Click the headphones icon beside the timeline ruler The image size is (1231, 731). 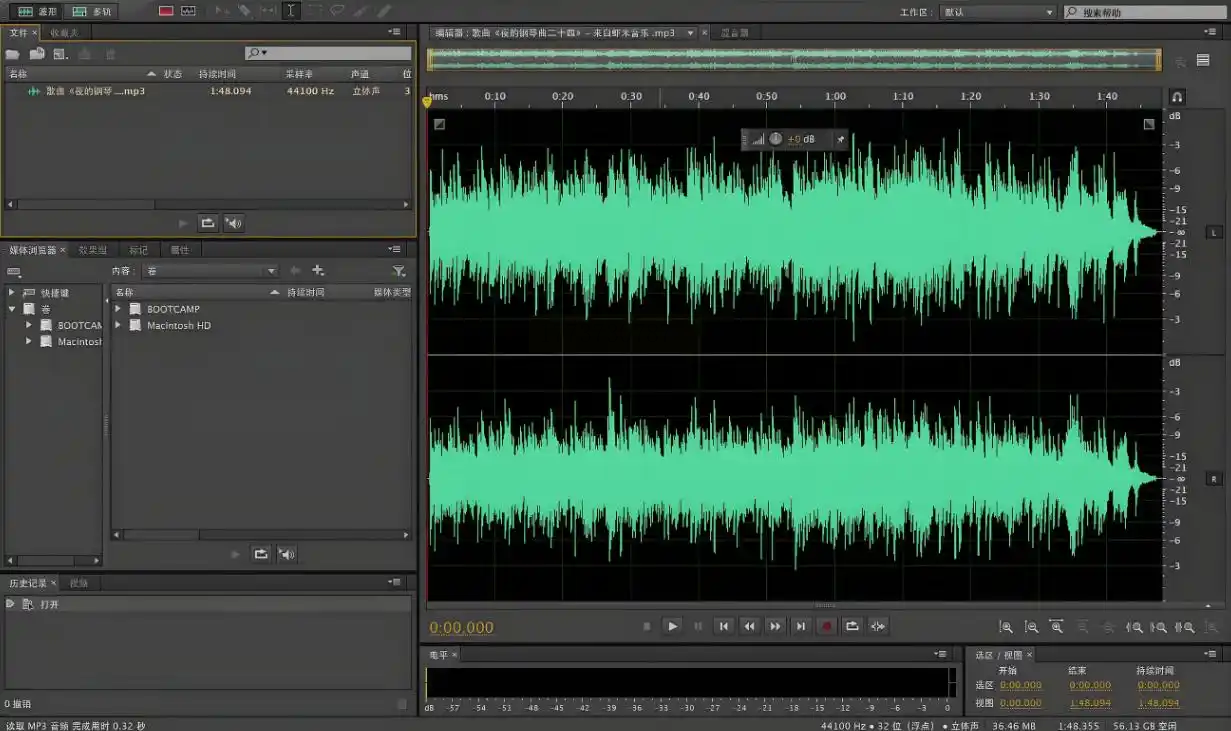pyautogui.click(x=1177, y=97)
